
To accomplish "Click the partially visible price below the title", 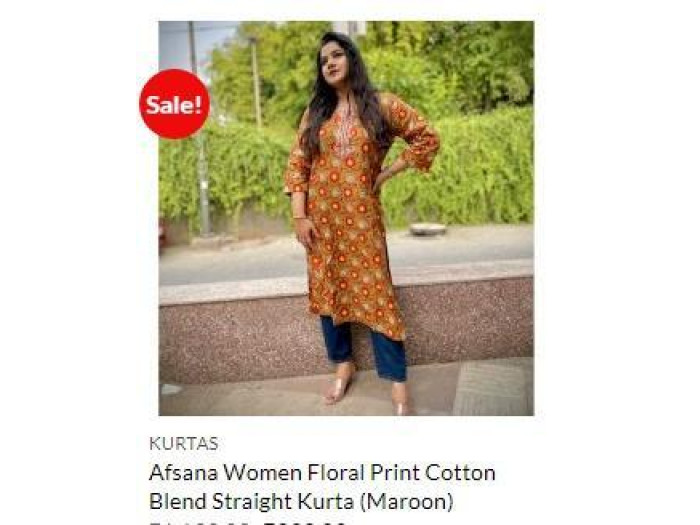I will [x=248, y=522].
